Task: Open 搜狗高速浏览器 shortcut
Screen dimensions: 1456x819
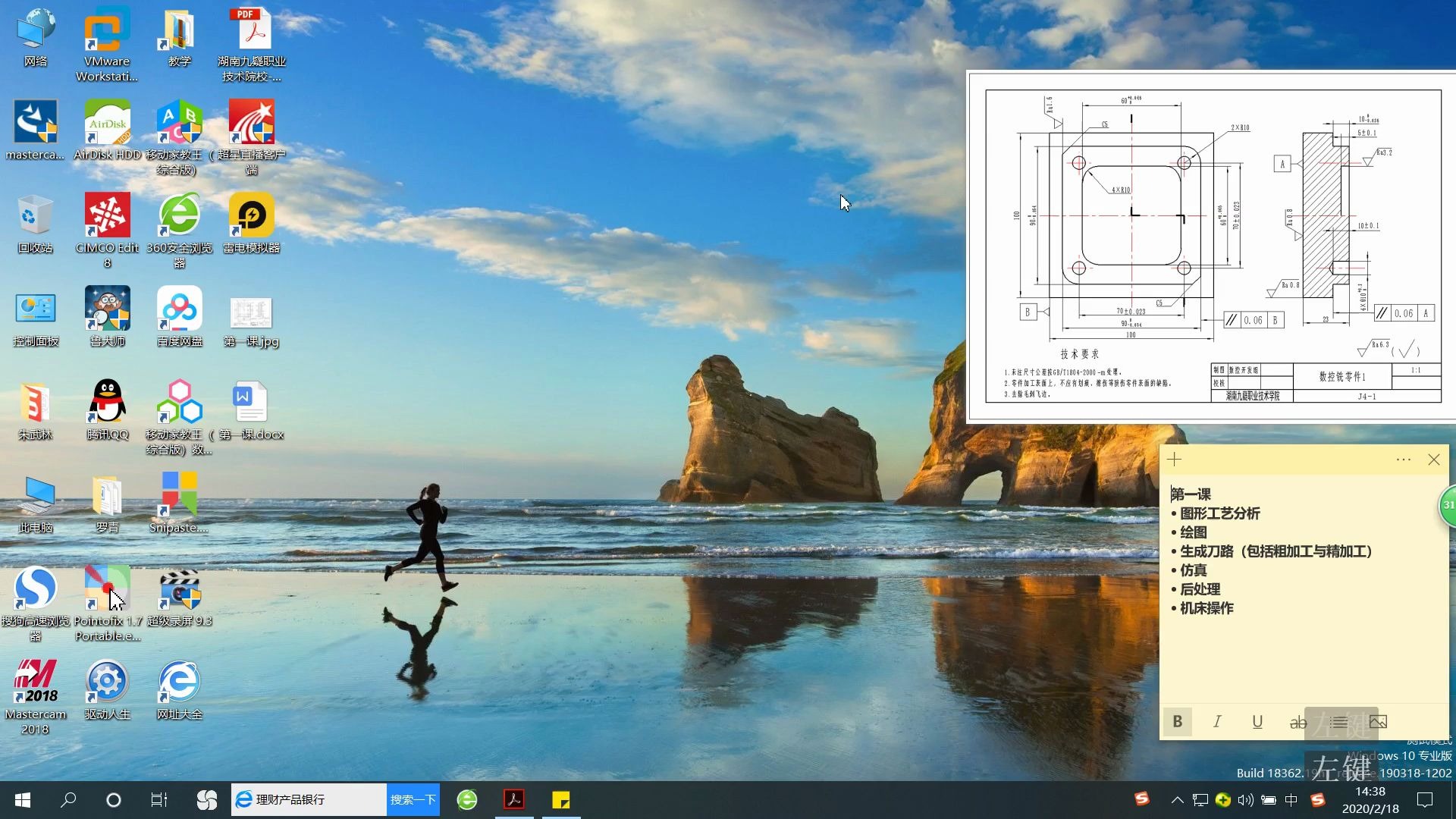Action: tap(35, 604)
